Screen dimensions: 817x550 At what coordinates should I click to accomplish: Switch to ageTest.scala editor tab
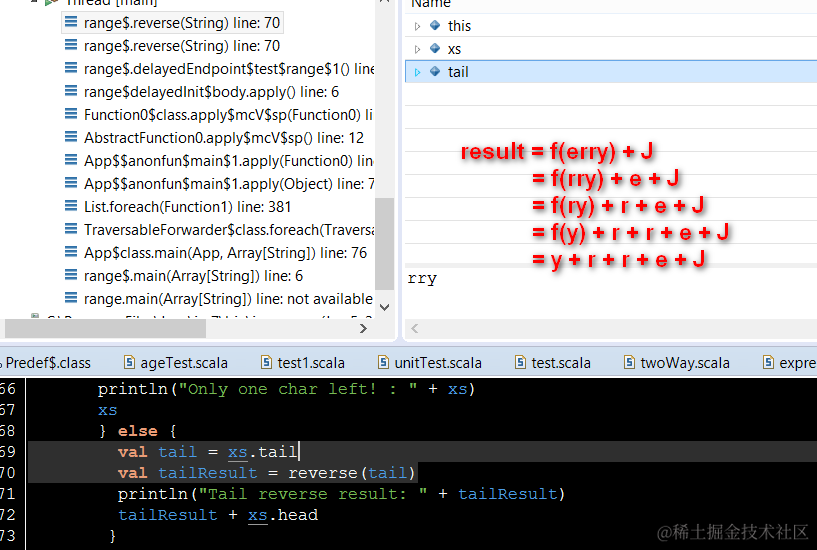pyautogui.click(x=176, y=362)
